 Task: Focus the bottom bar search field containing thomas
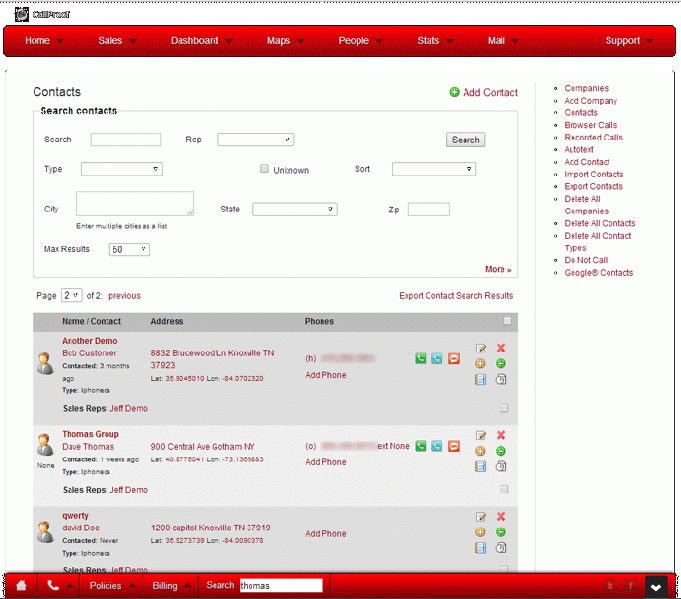pyautogui.click(x=281, y=586)
